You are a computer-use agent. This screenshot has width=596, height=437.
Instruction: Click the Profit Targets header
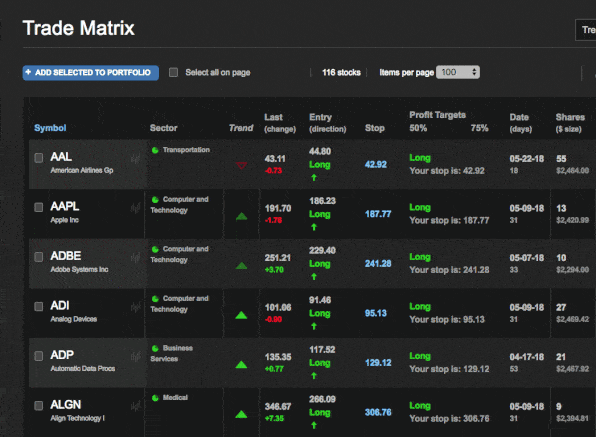click(437, 115)
